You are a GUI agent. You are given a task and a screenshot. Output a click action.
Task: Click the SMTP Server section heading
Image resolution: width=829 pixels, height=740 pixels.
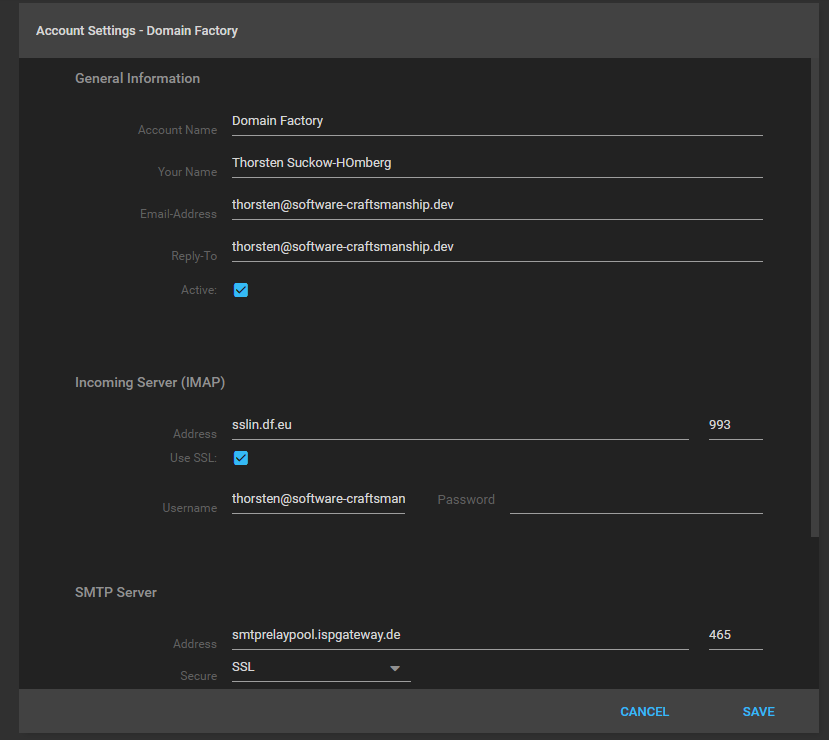tap(116, 593)
